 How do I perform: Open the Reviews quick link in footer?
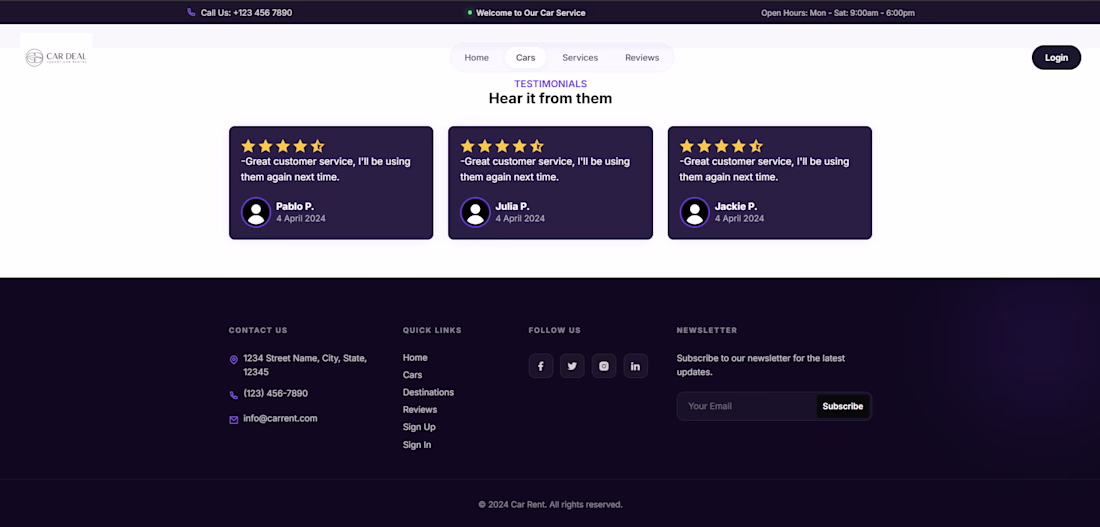pyautogui.click(x=420, y=410)
